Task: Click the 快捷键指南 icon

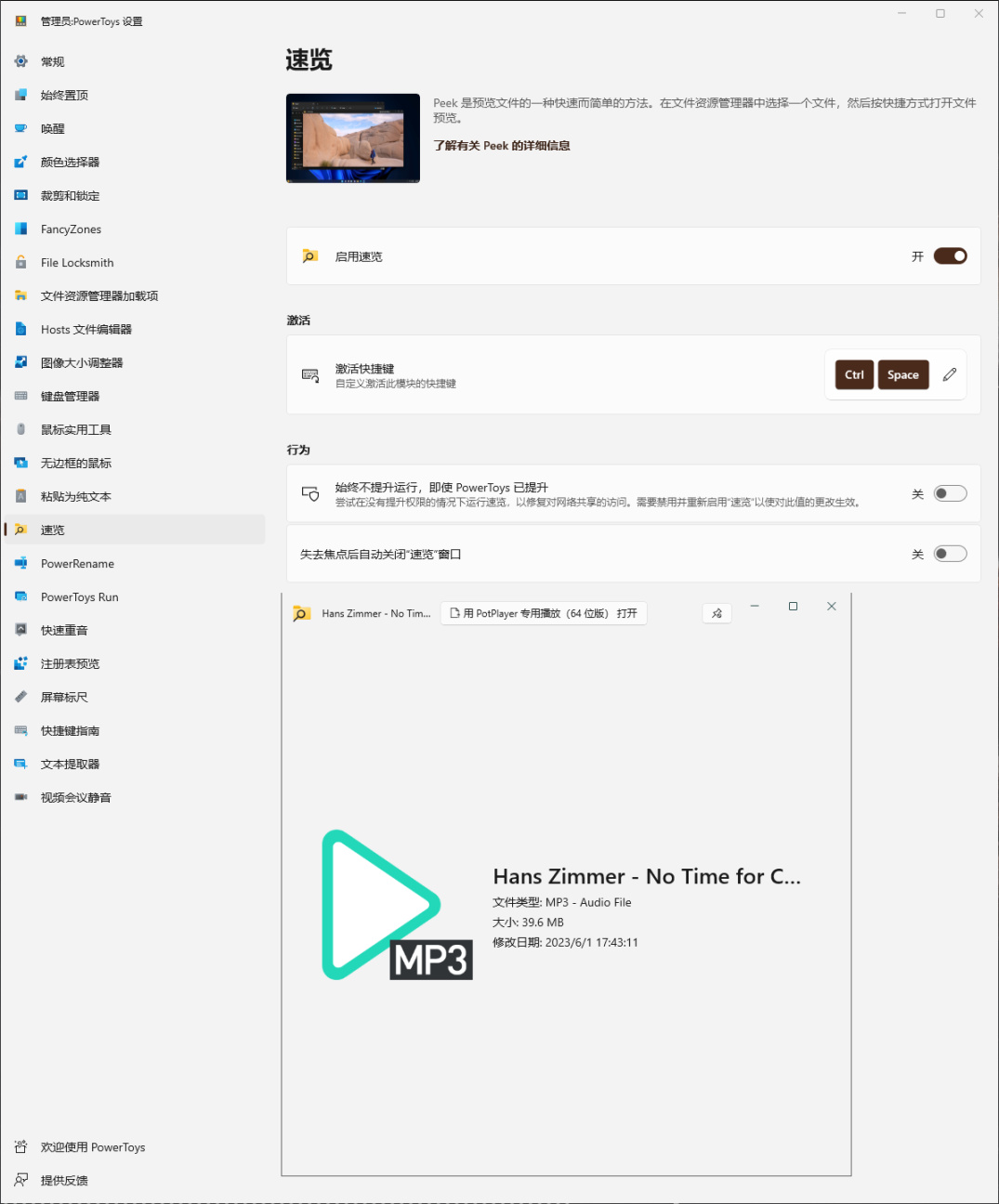Action: [x=20, y=730]
